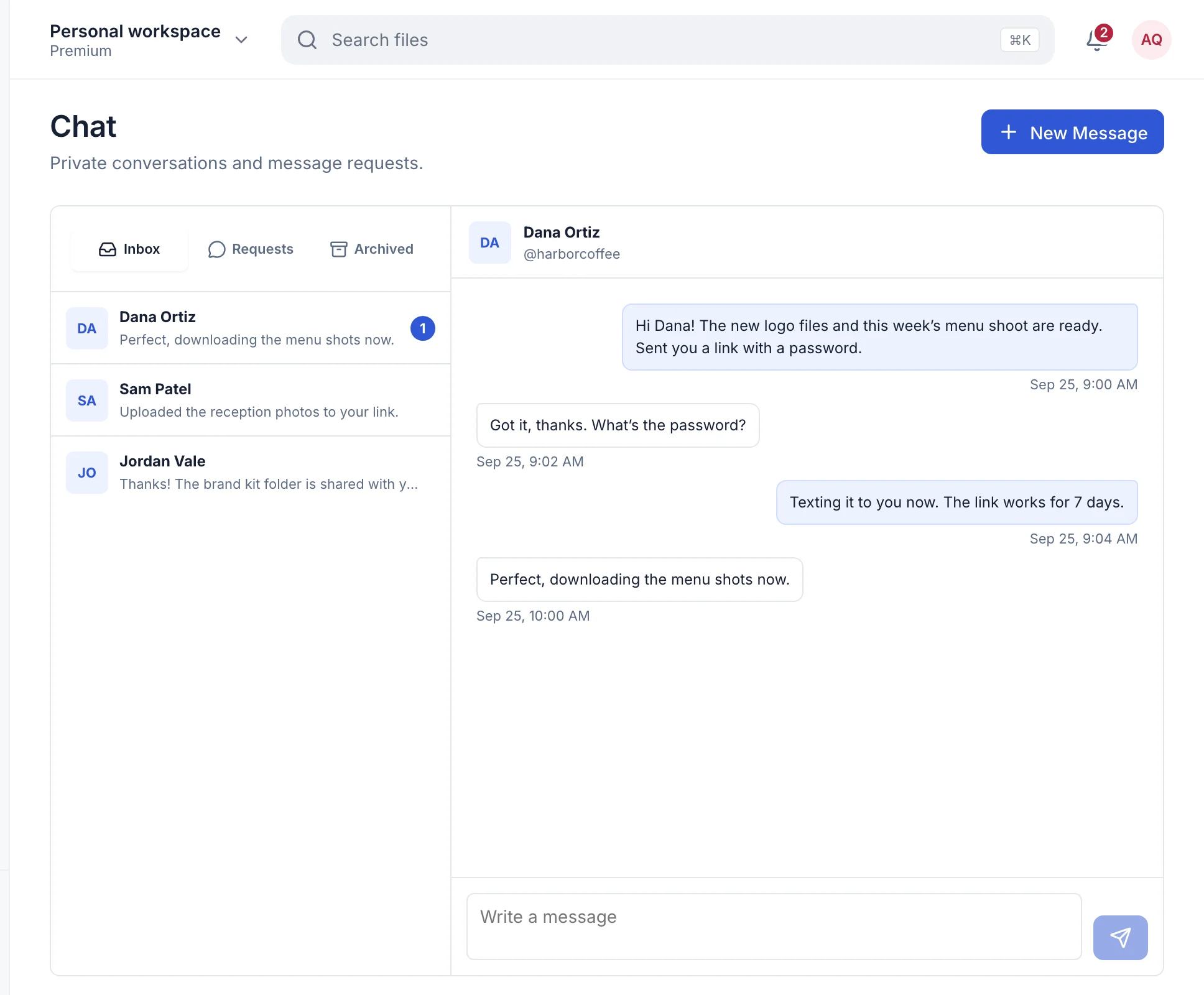The height and width of the screenshot is (995, 1204).
Task: Click the JO avatar for Jordan Vale
Action: [87, 473]
